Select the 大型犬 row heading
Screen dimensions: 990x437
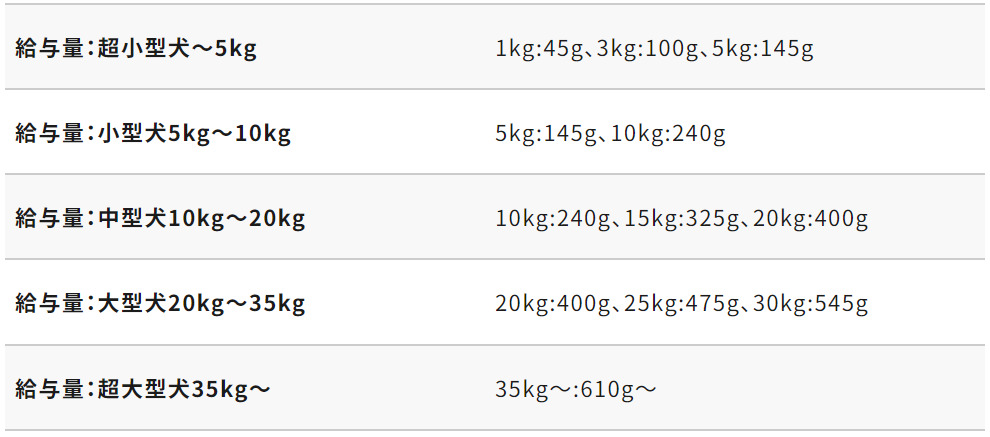coord(132,303)
